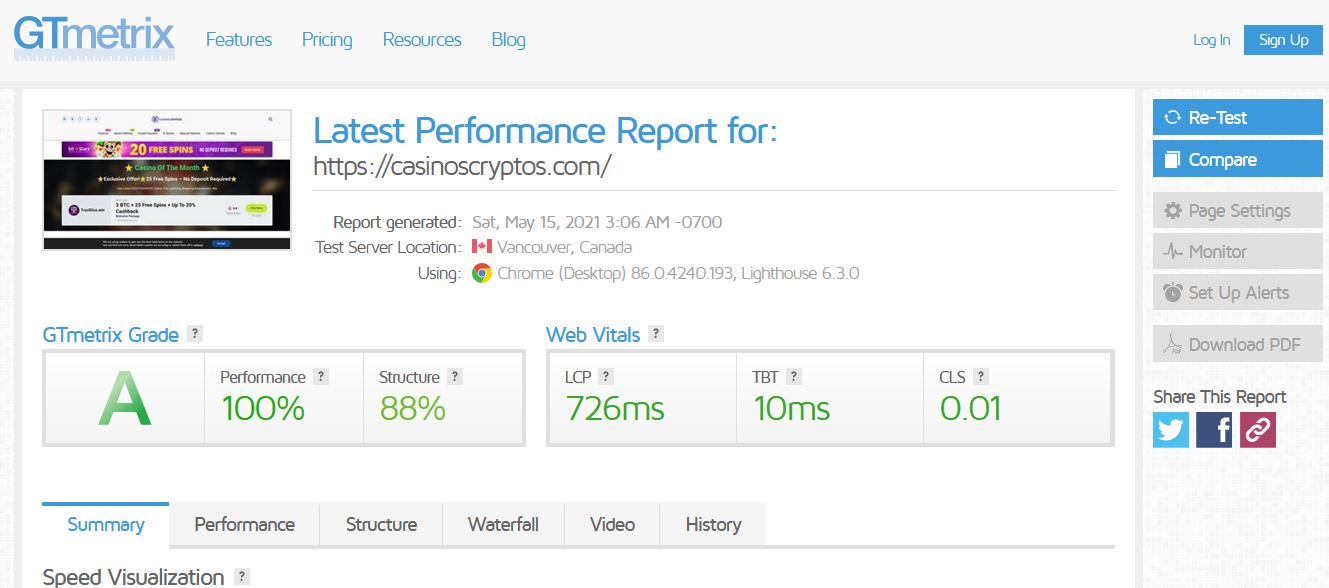
Task: Click the help icon beside CLS
Action: click(x=981, y=377)
